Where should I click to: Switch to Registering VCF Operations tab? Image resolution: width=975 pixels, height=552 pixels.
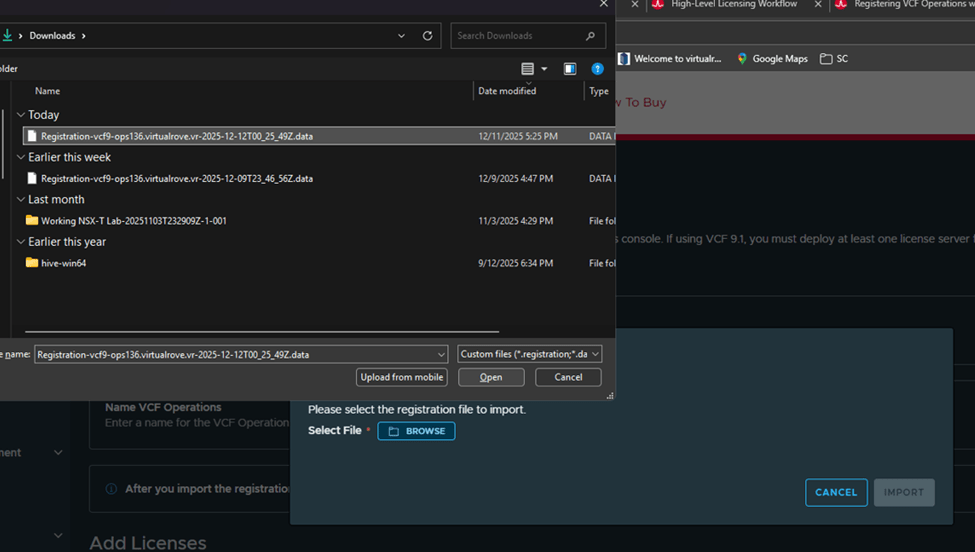tap(905, 5)
